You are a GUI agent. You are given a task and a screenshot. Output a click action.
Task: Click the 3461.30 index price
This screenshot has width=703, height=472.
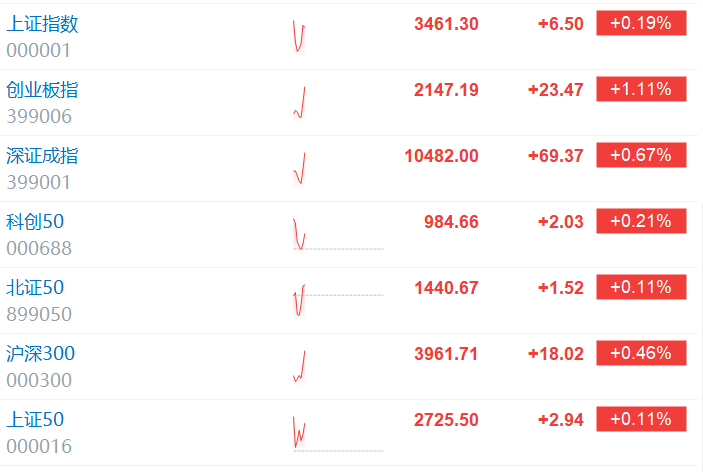tap(446, 24)
